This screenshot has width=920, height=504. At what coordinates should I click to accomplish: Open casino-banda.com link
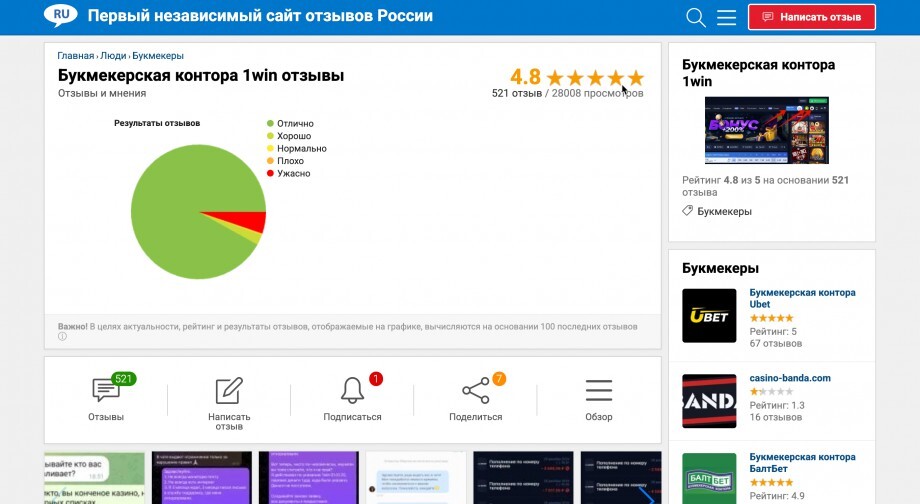coord(790,378)
